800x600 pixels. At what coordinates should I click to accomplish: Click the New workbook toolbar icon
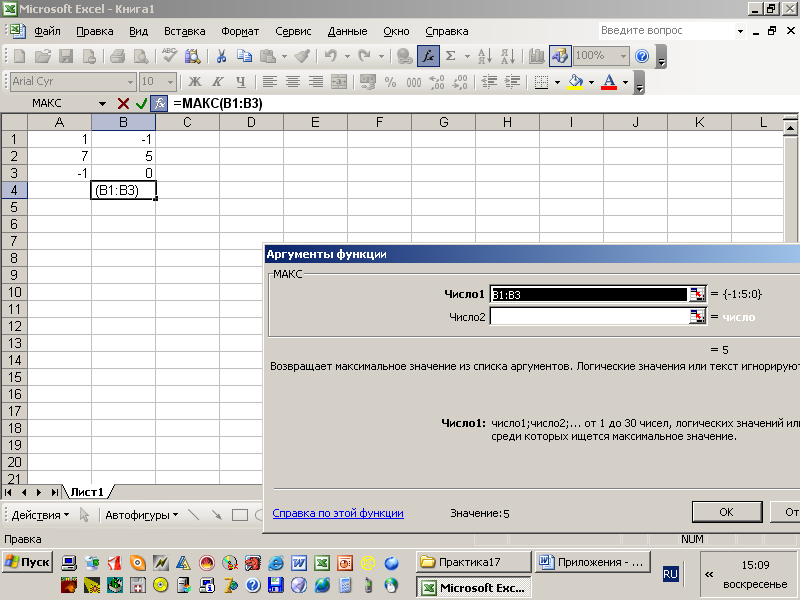19,56
